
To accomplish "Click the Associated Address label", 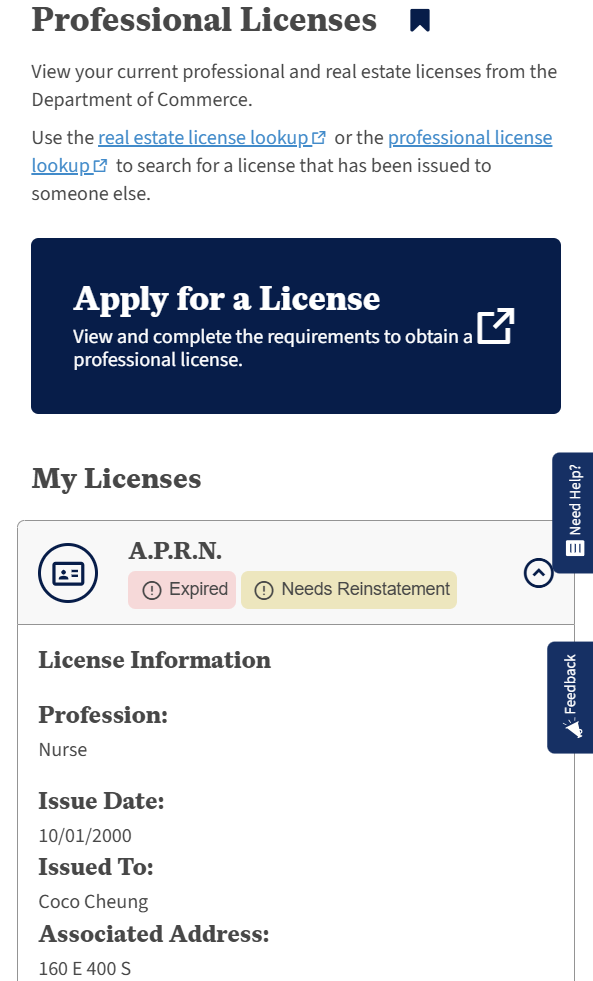I will click(154, 934).
